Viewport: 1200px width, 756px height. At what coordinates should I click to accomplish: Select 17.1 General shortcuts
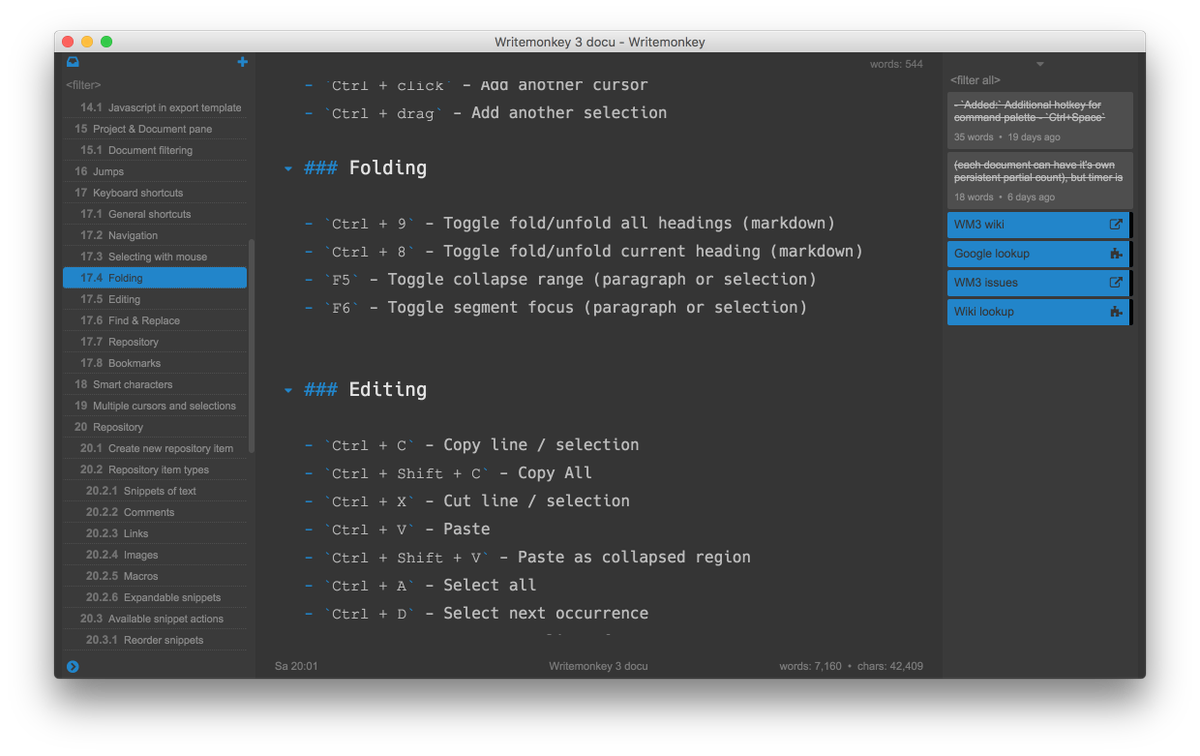tap(155, 214)
